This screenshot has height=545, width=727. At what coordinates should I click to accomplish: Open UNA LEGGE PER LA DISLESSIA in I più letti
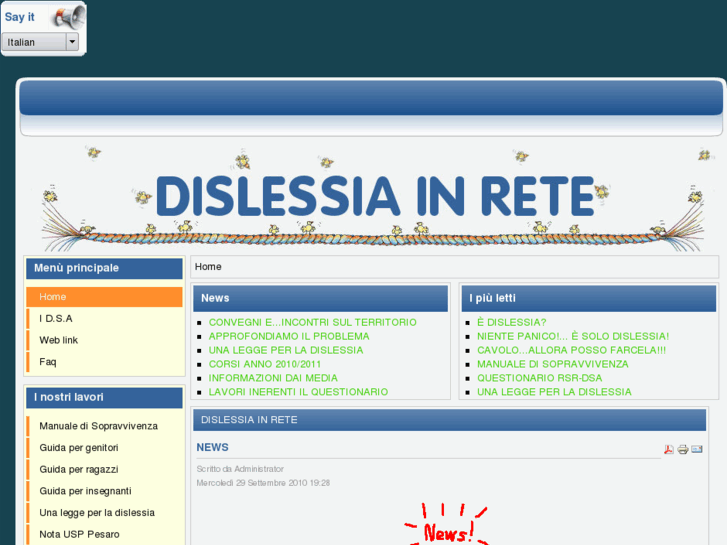[554, 392]
